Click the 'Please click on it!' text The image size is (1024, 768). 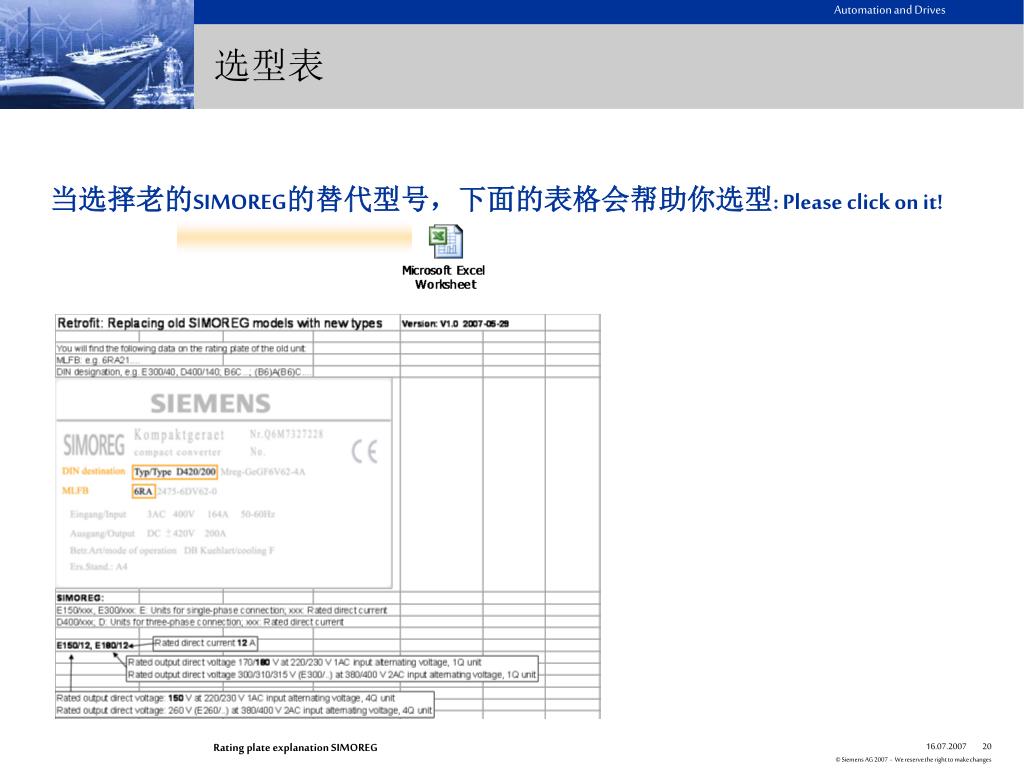point(863,202)
